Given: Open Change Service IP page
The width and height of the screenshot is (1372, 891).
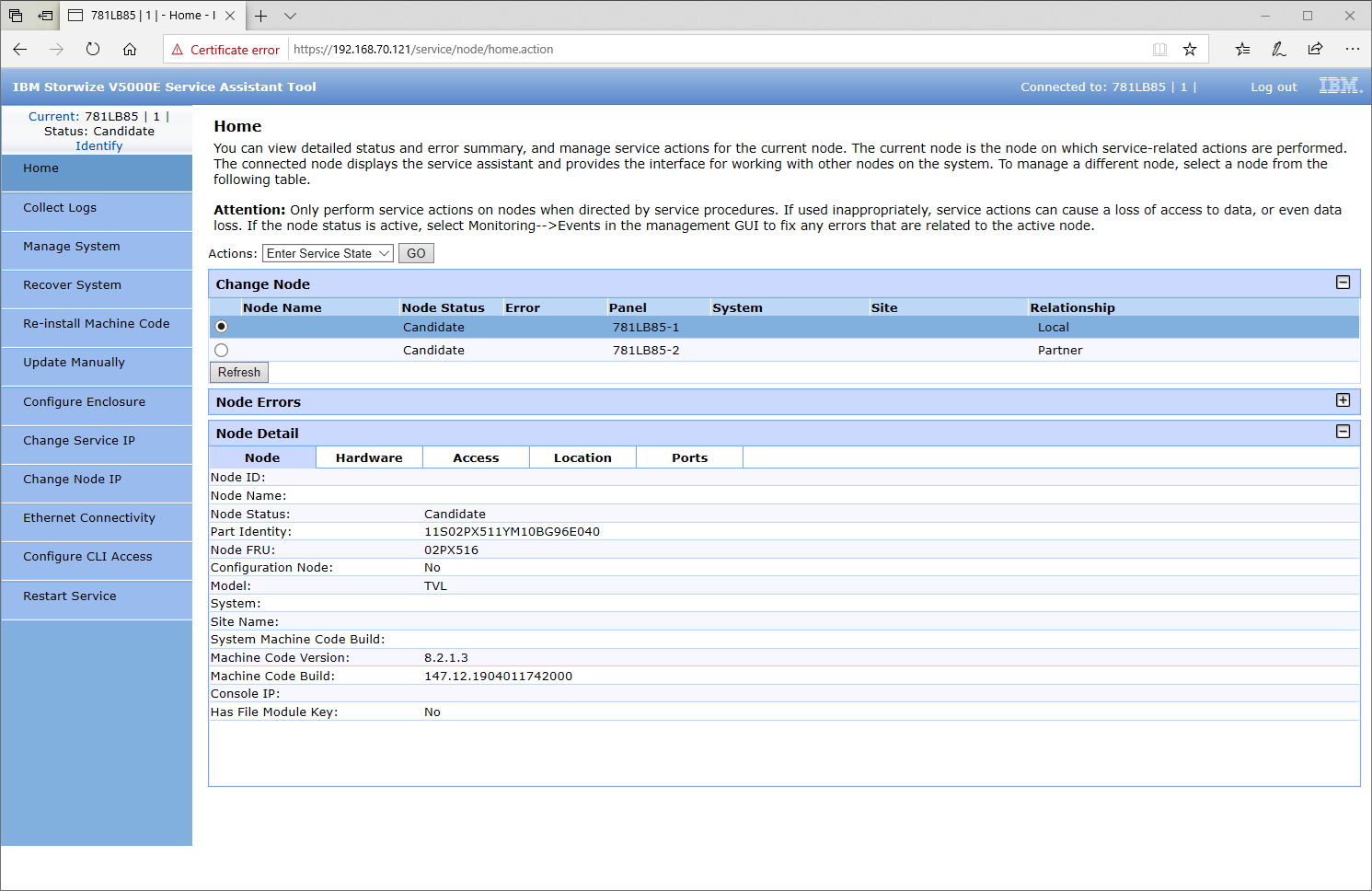Looking at the screenshot, I should [97, 445].
